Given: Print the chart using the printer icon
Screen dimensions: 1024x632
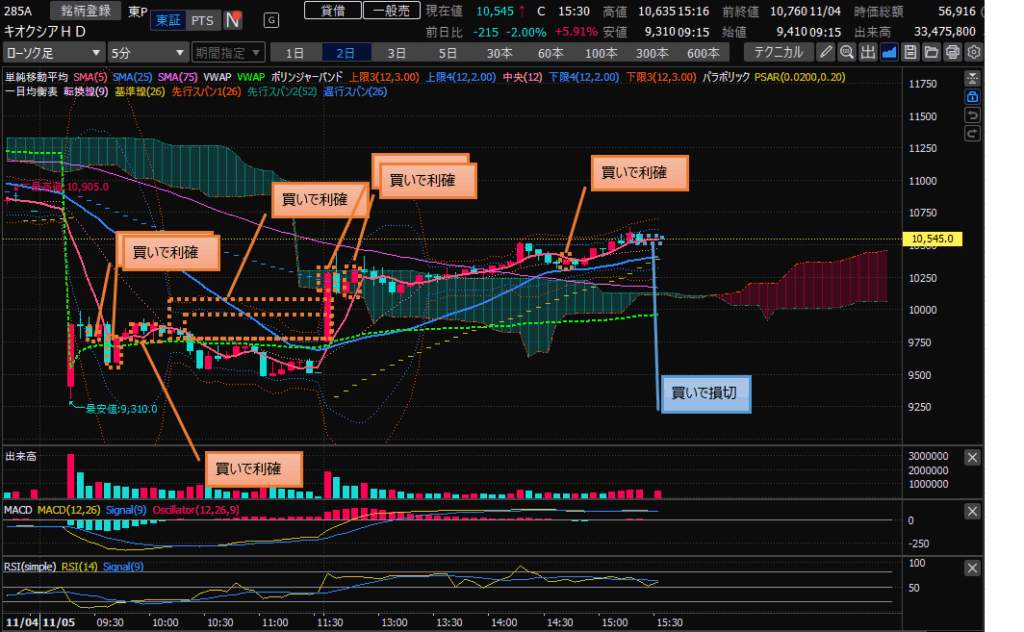Looking at the screenshot, I should point(952,52).
